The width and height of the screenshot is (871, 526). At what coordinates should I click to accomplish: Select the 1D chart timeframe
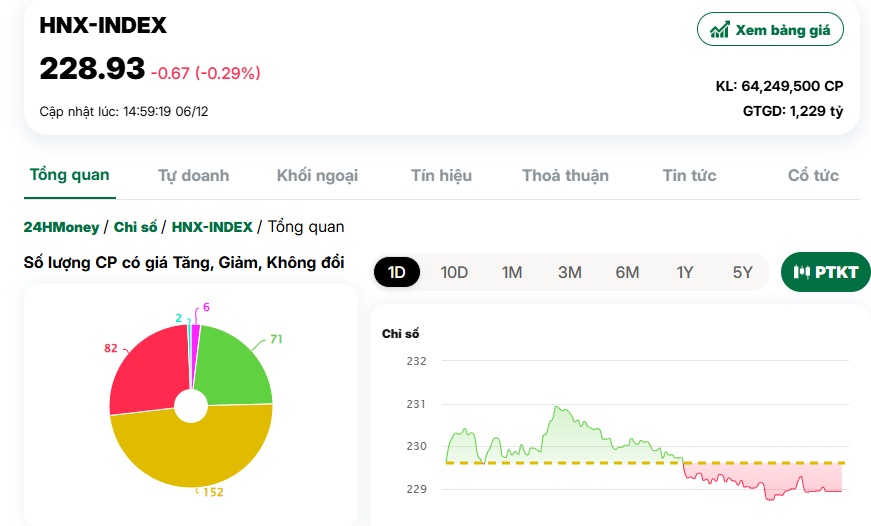point(397,272)
